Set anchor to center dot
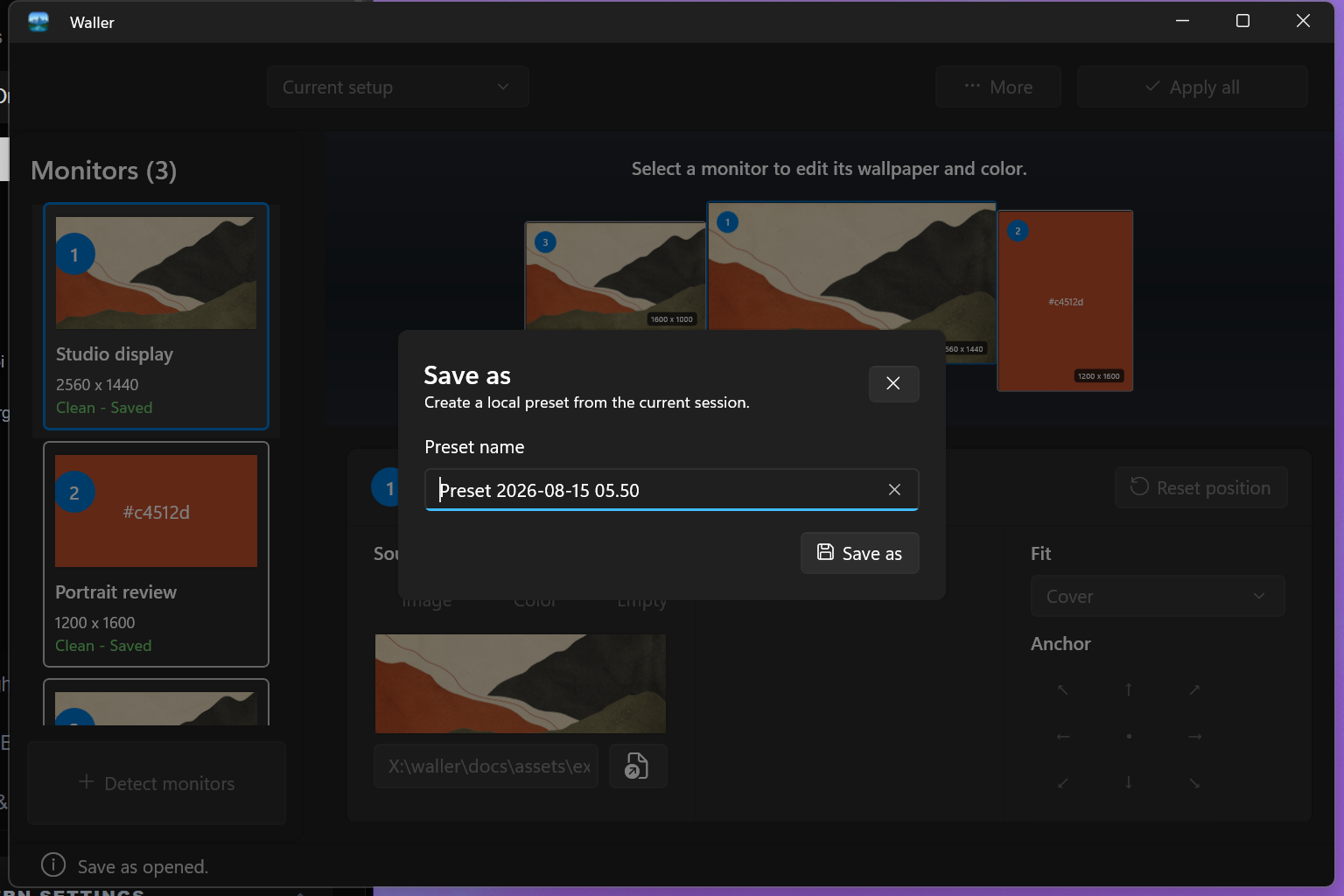 (1129, 737)
